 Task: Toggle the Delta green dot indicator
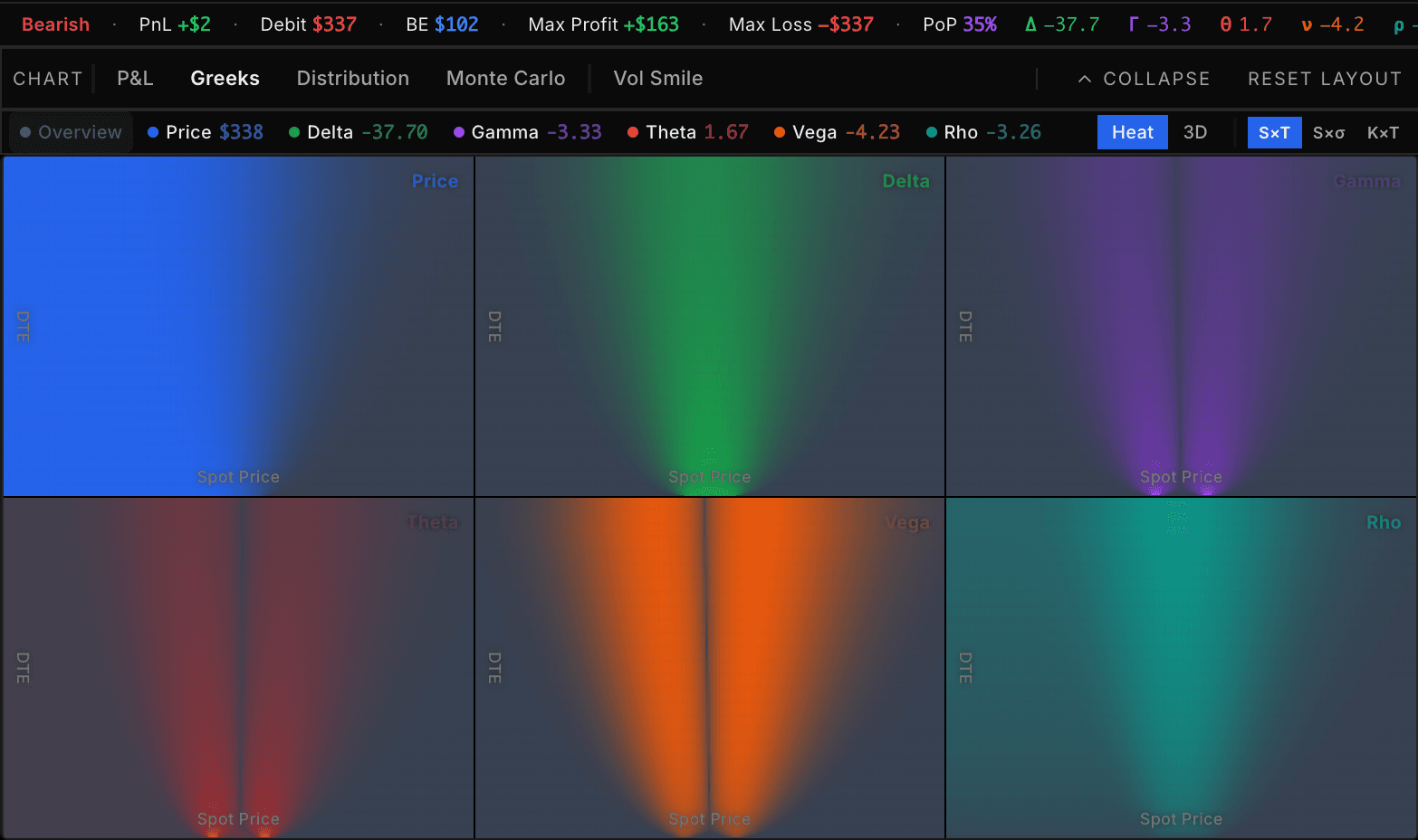click(294, 132)
